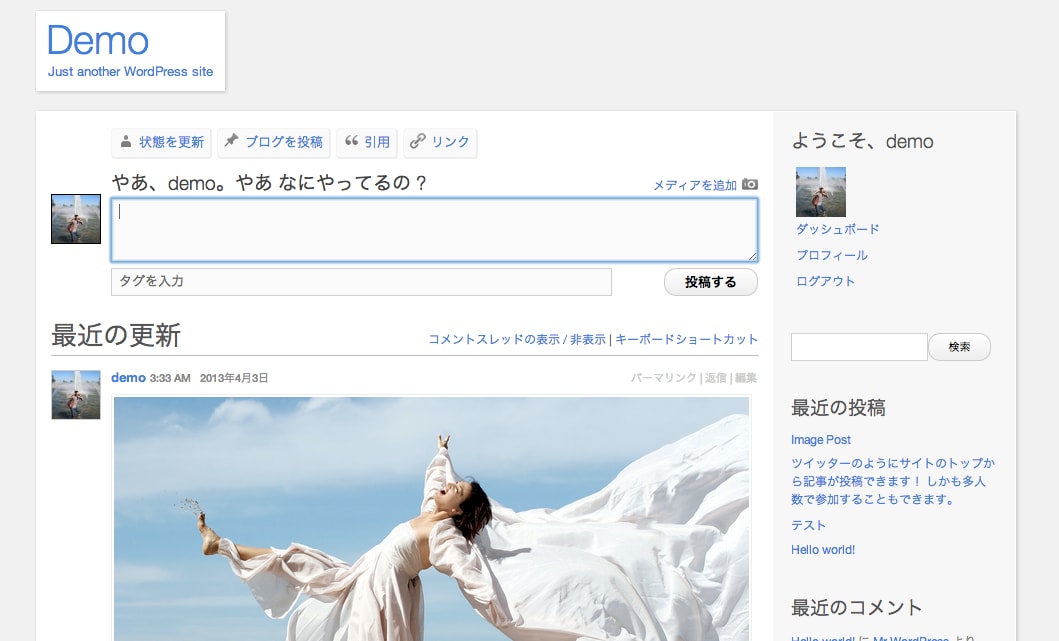Click the sidebar welcome avatar image
The image size is (1059, 641).
[821, 192]
